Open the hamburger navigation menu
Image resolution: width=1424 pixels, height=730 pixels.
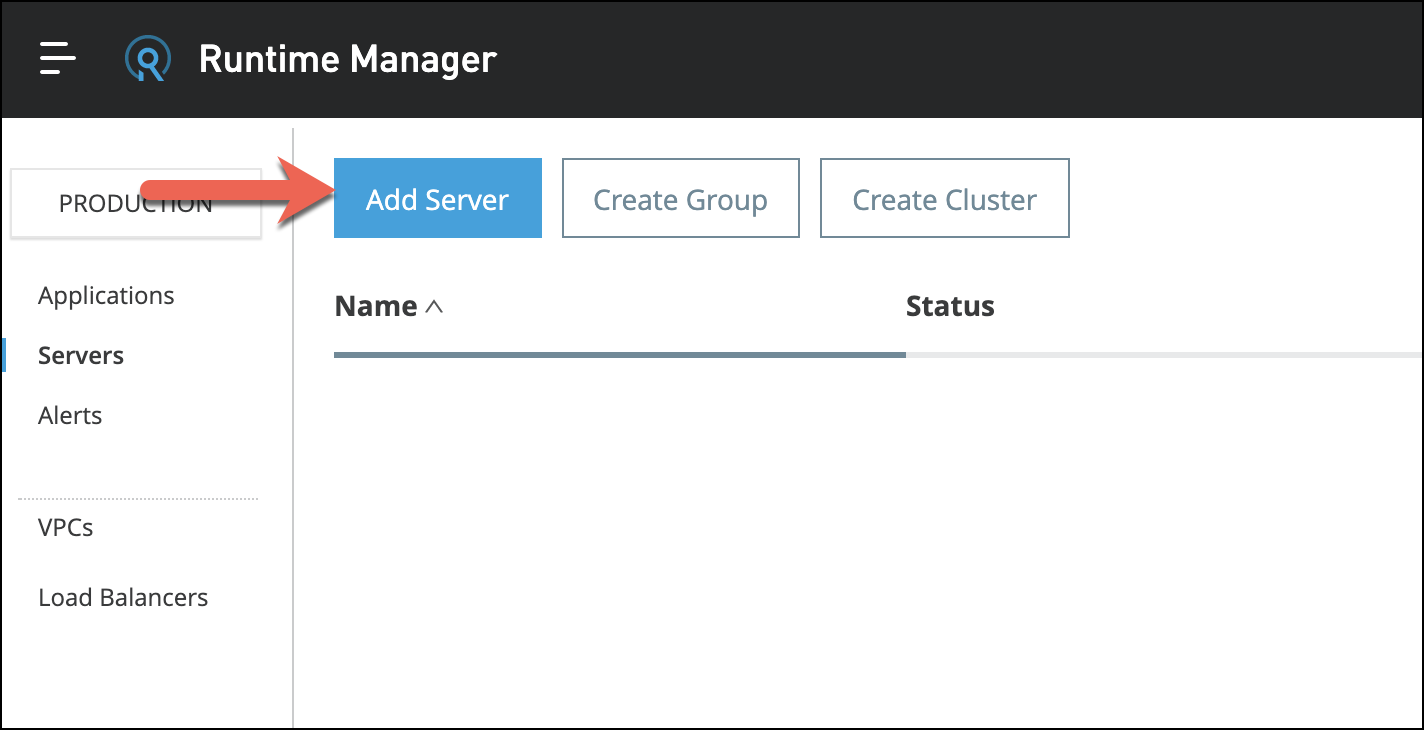click(58, 59)
